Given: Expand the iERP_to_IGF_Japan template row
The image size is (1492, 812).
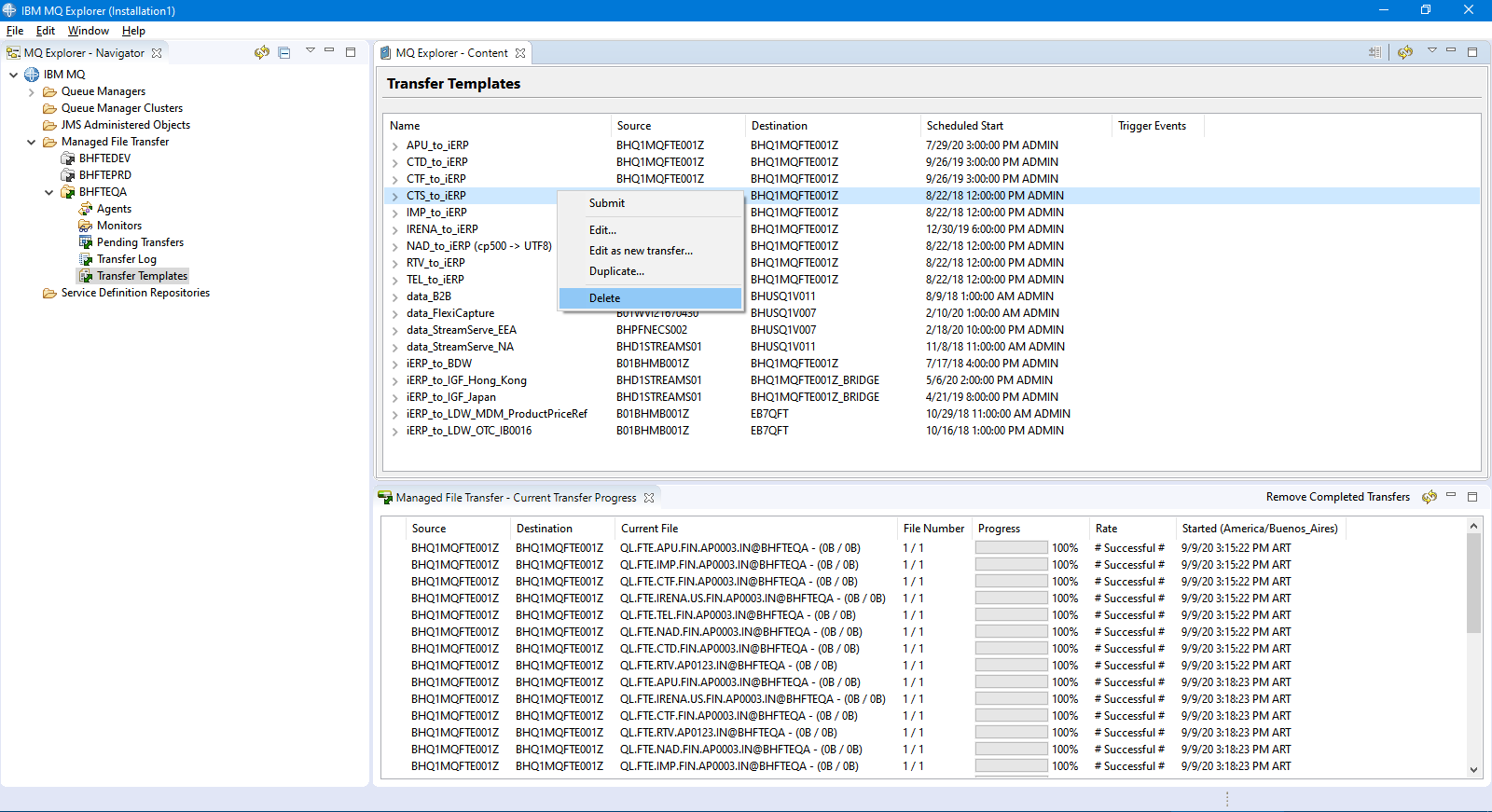Looking at the screenshot, I should [x=395, y=397].
